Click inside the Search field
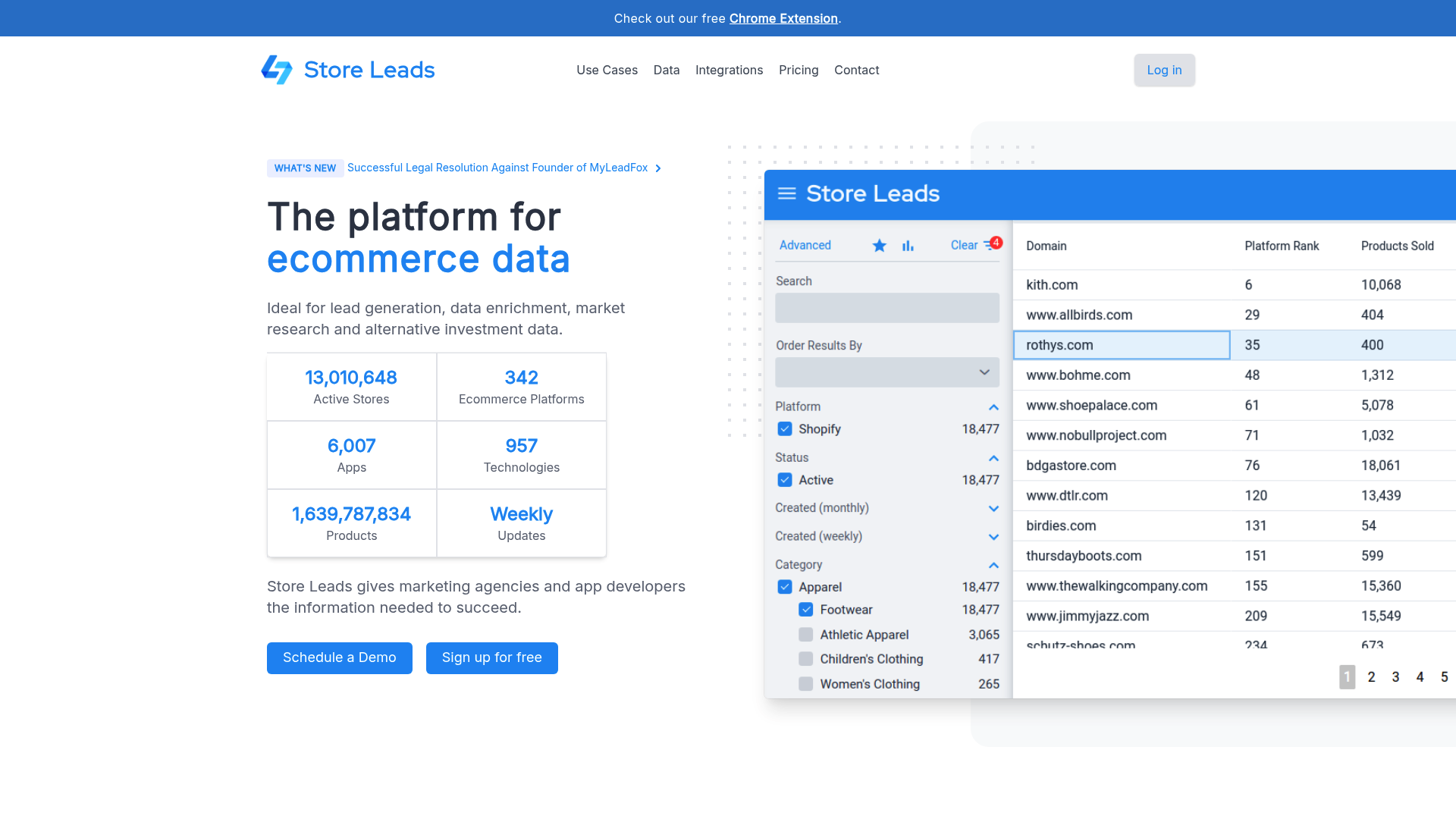This screenshot has height=819, width=1456. [x=887, y=308]
